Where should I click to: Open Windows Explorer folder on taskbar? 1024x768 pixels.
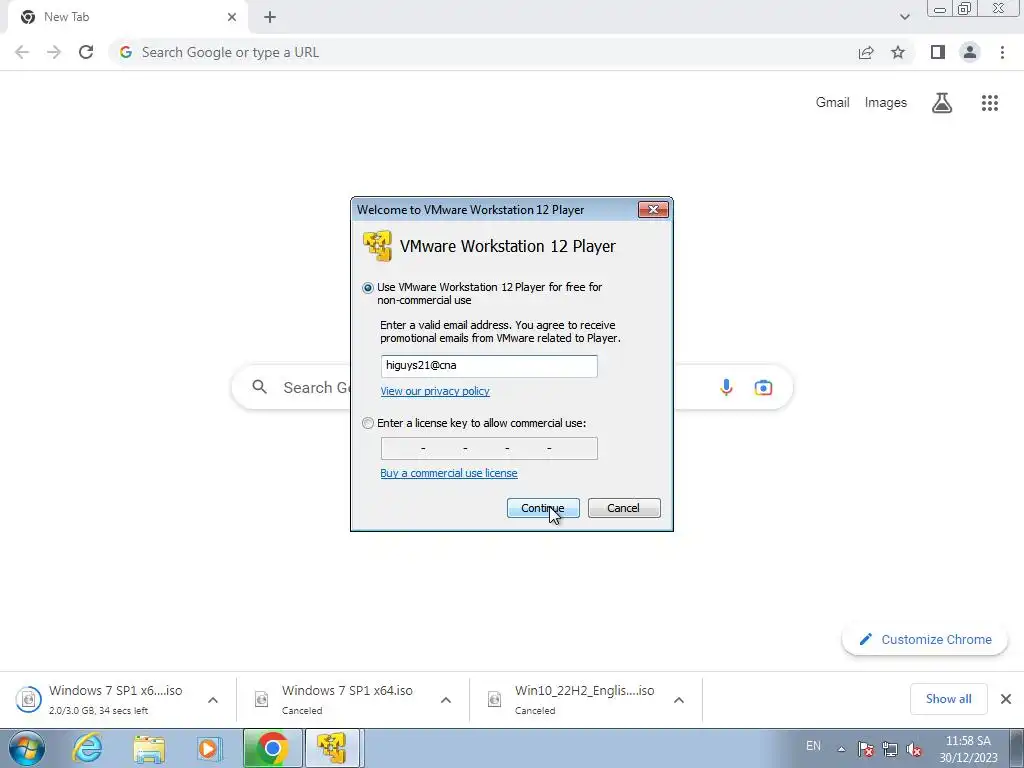pyautogui.click(x=149, y=748)
